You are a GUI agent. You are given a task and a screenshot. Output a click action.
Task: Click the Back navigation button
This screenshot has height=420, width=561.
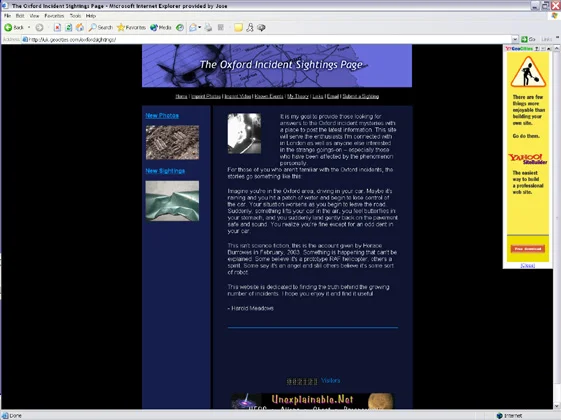14,28
